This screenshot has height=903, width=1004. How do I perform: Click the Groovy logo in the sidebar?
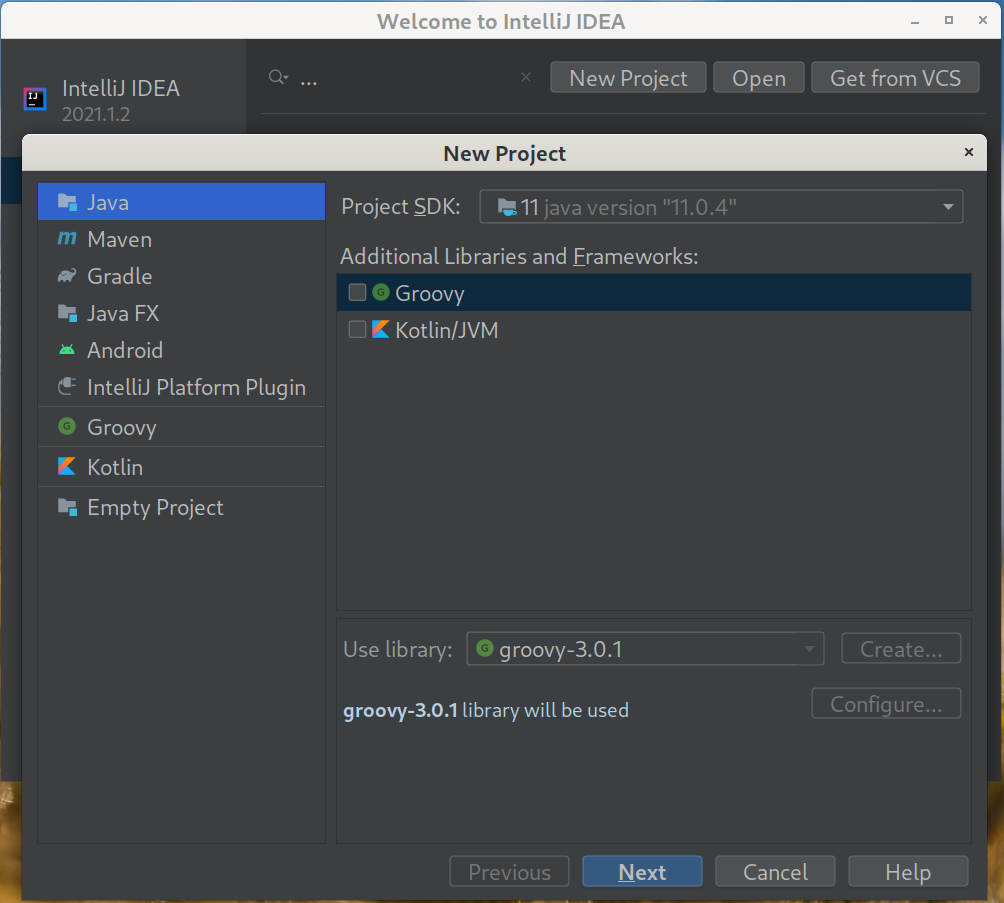tap(66, 426)
